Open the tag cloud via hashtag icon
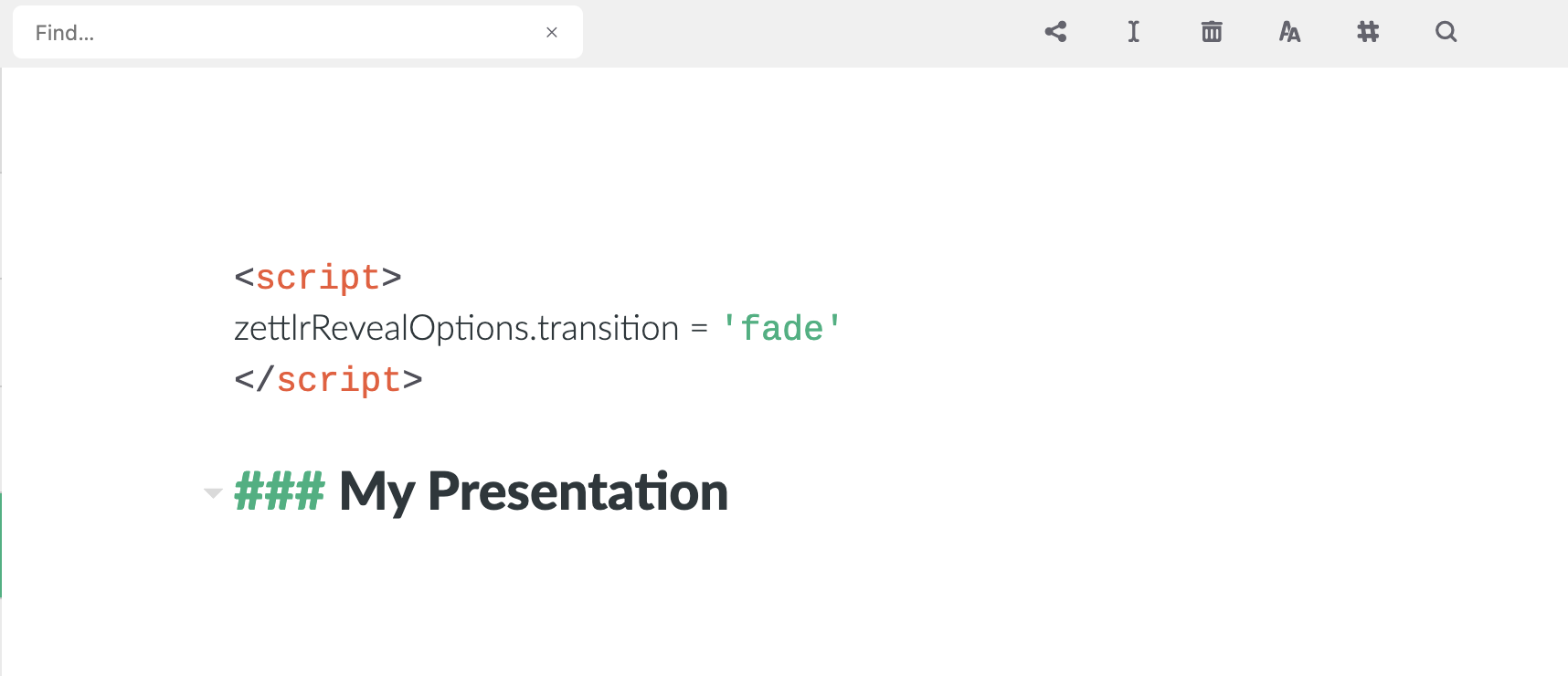The width and height of the screenshot is (1568, 676). tap(1367, 31)
